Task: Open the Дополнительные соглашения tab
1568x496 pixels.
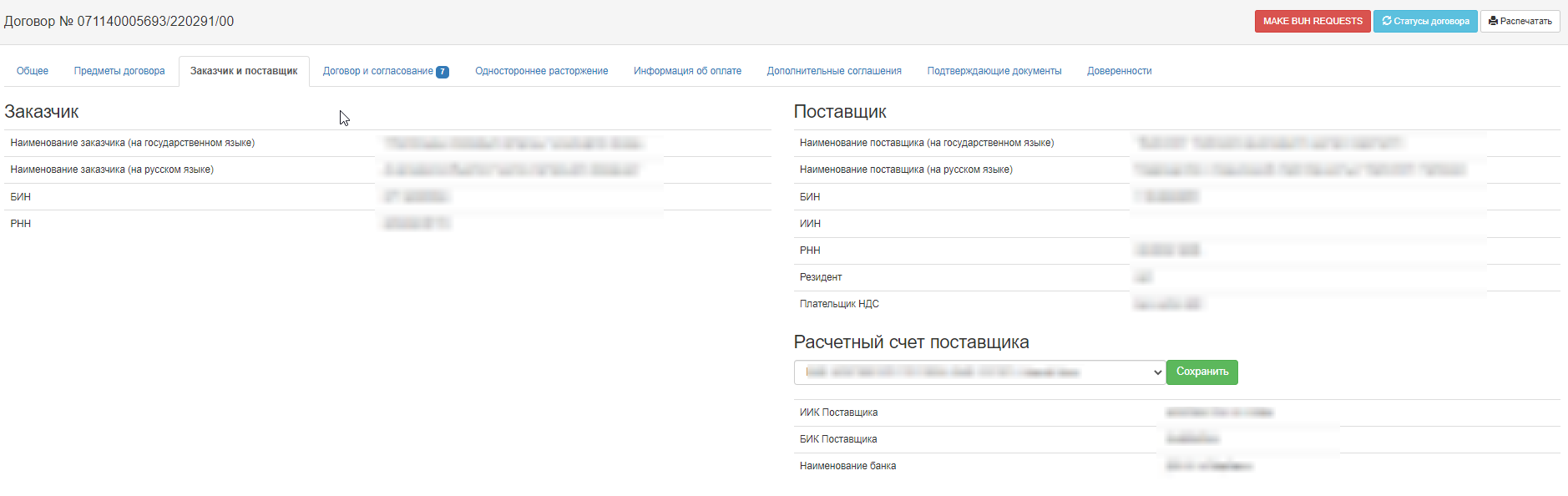Action: pyautogui.click(x=834, y=71)
